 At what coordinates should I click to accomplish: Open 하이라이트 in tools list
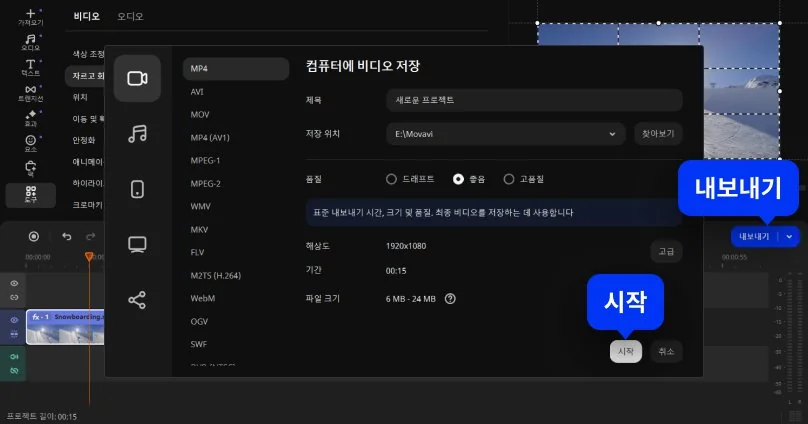pos(86,183)
